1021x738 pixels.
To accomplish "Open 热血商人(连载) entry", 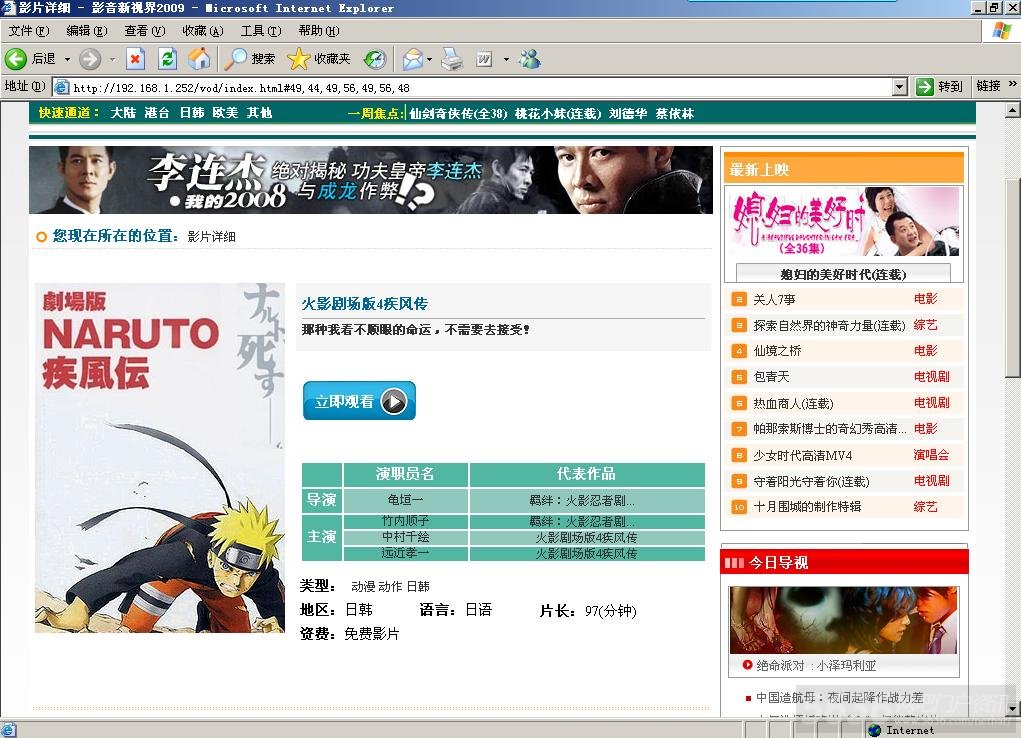I will 793,403.
